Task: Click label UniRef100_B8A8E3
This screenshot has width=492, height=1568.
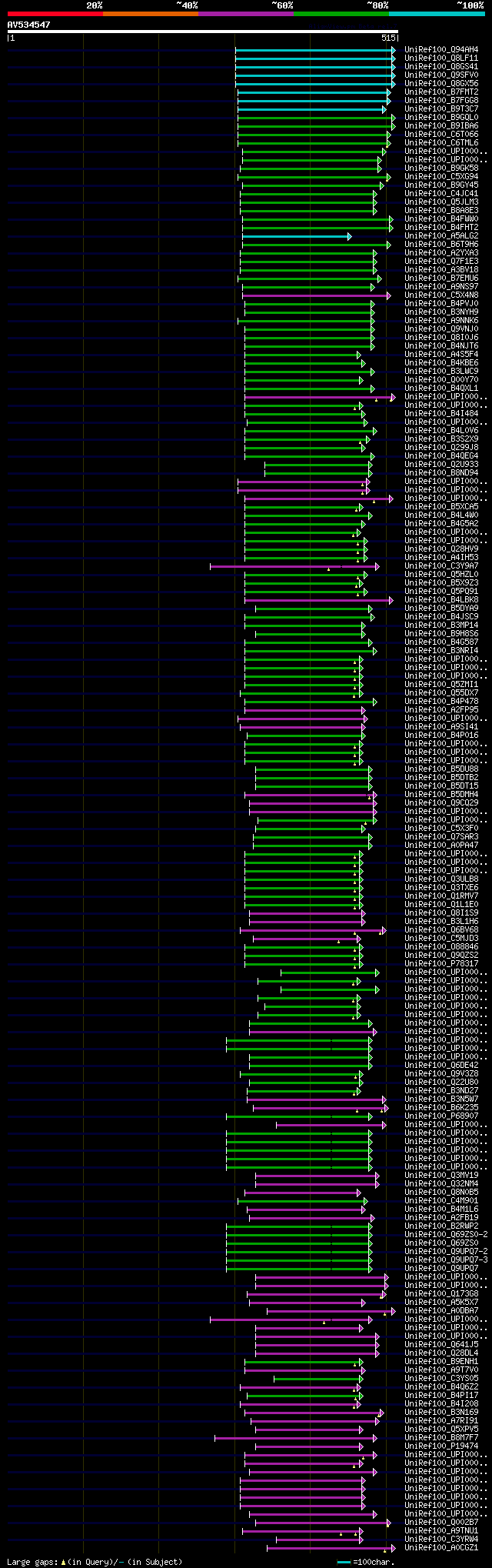Action: point(441,211)
